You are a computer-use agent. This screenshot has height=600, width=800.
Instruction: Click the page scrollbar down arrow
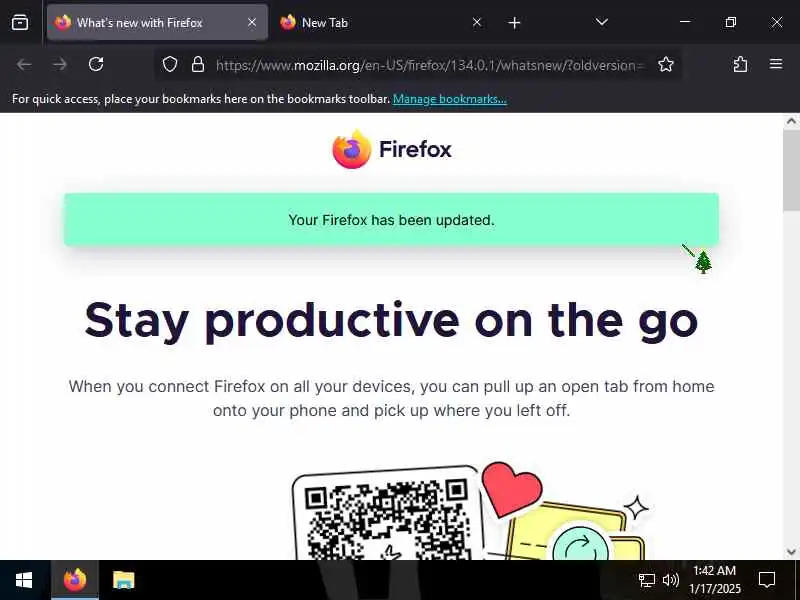[x=791, y=552]
